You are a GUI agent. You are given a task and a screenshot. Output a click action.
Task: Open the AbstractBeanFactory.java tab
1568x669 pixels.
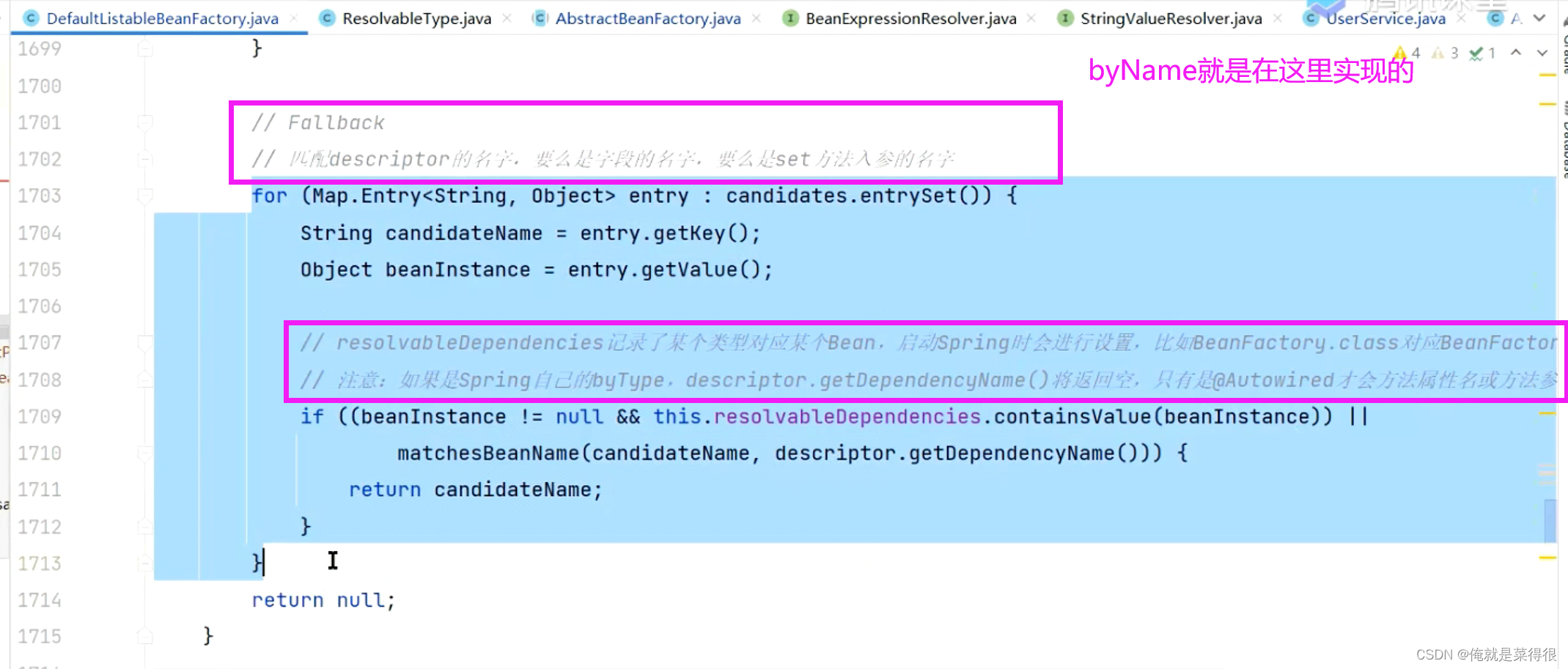coord(648,18)
